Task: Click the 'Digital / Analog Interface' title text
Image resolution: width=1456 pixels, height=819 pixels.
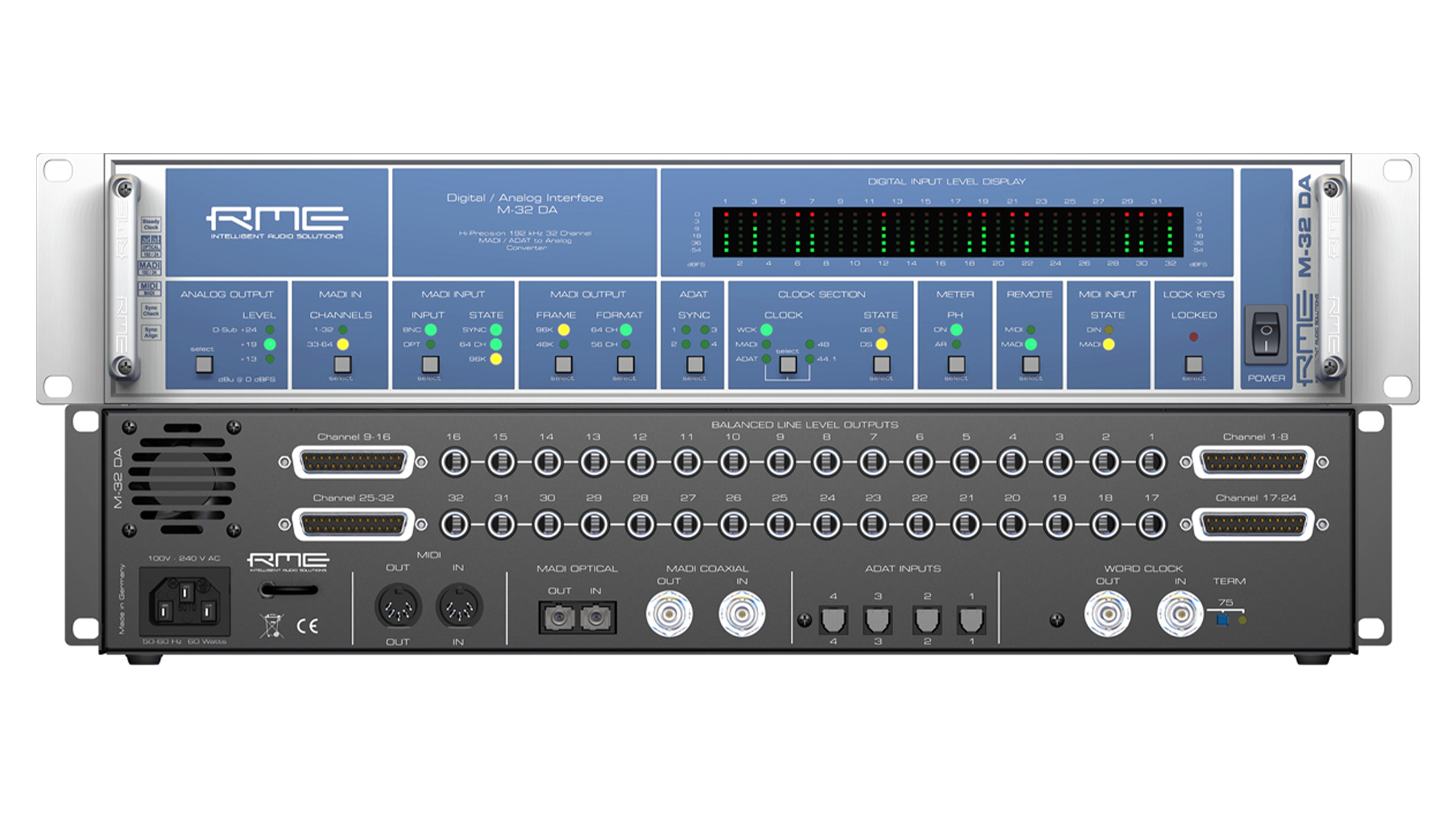Action: [525, 198]
